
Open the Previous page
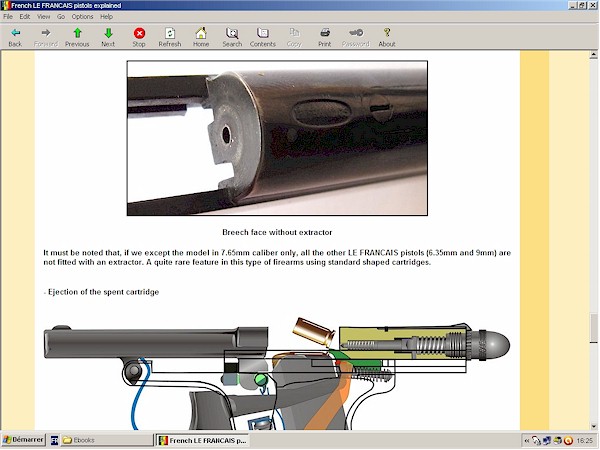77,38
